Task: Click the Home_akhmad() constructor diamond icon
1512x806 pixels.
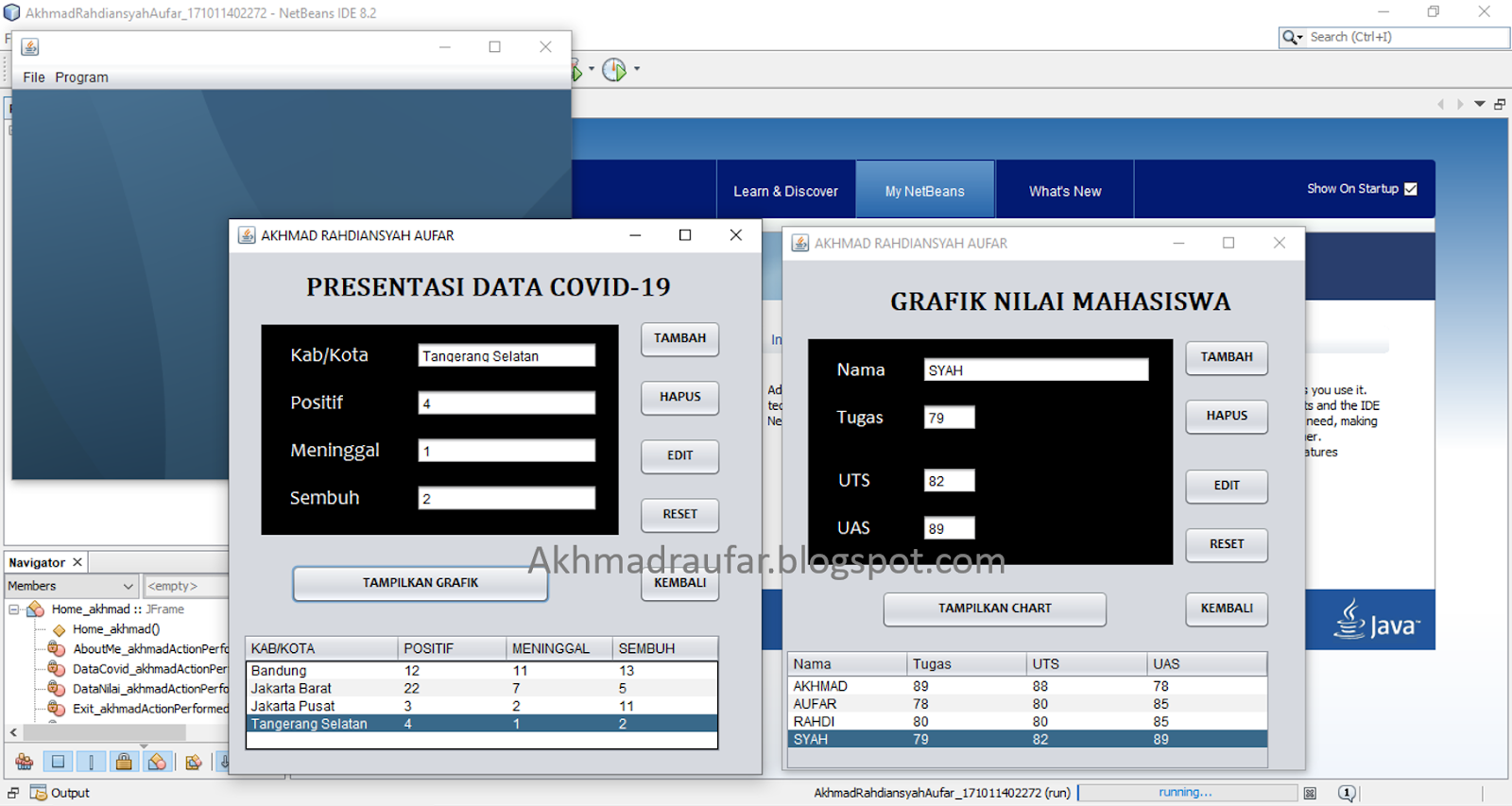Action: pos(59,629)
